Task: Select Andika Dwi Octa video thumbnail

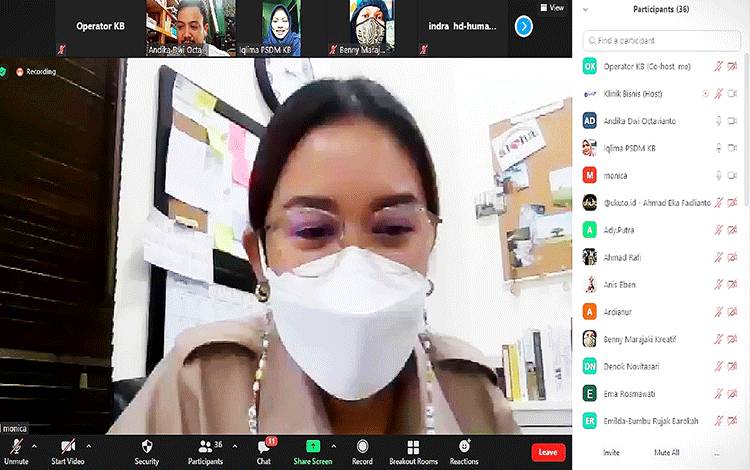Action: tap(190, 28)
